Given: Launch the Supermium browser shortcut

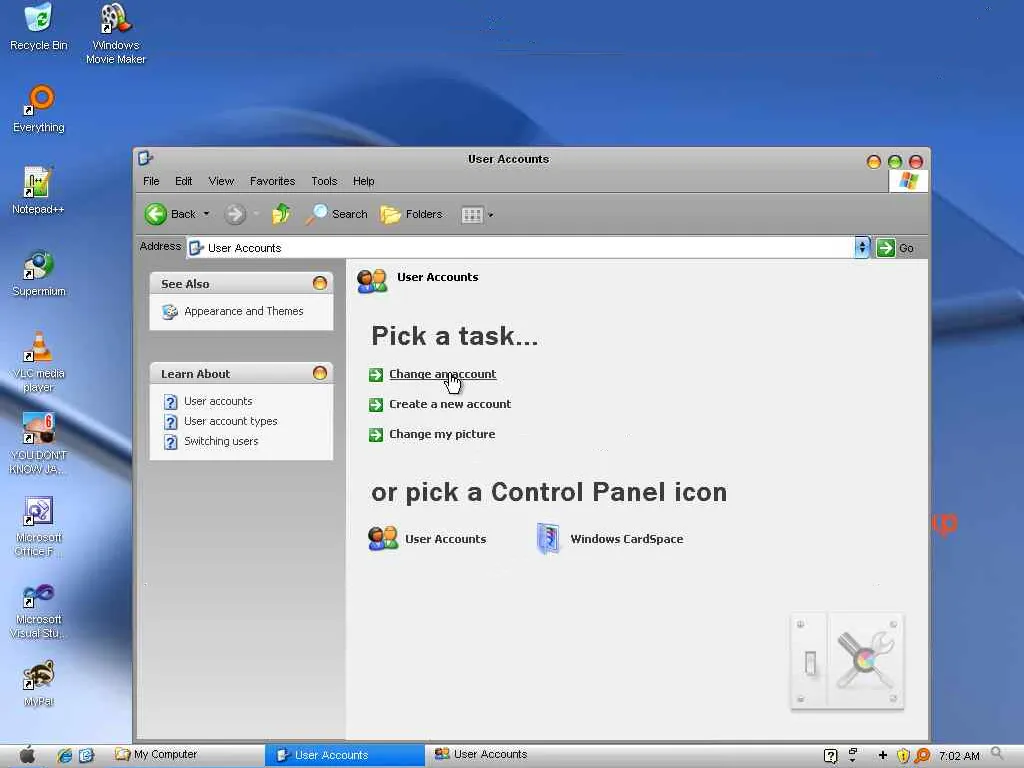Looking at the screenshot, I should point(39,274).
